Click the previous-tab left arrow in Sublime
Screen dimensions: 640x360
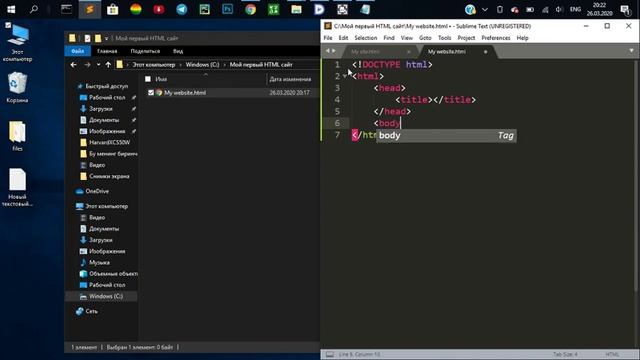click(x=327, y=51)
